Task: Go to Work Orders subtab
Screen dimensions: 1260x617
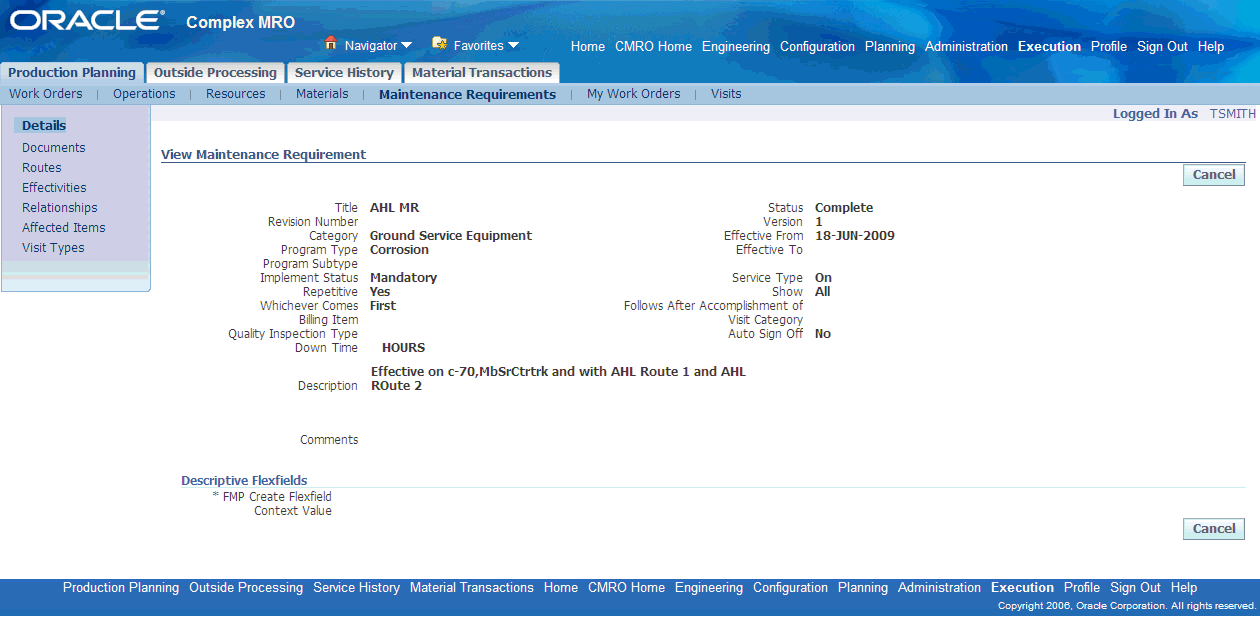Action: [46, 94]
